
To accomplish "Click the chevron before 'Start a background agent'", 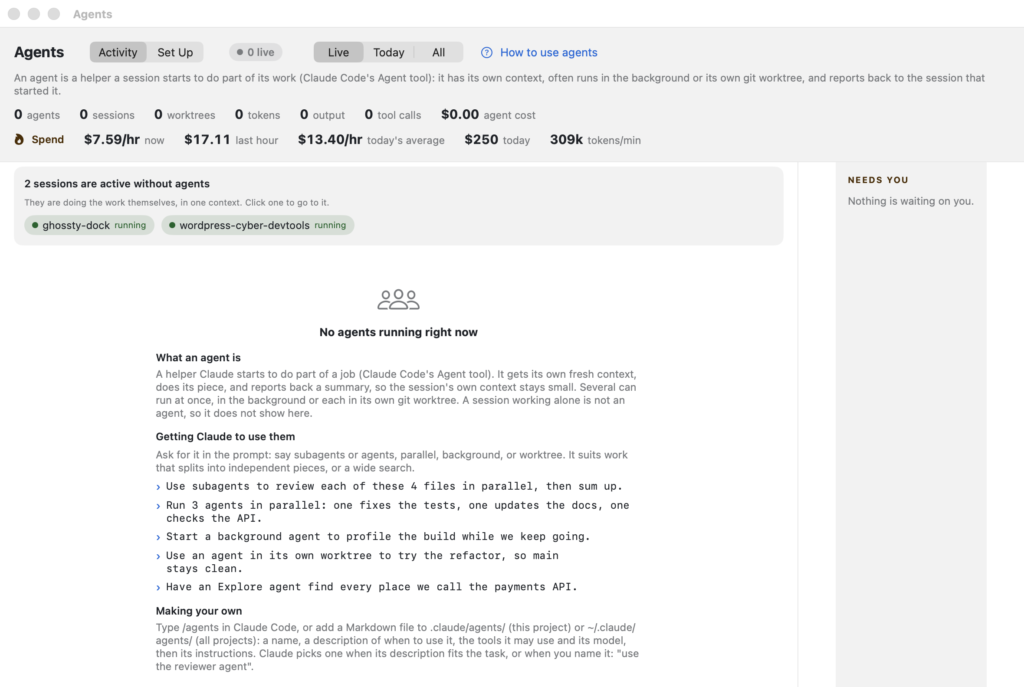I will 158,537.
